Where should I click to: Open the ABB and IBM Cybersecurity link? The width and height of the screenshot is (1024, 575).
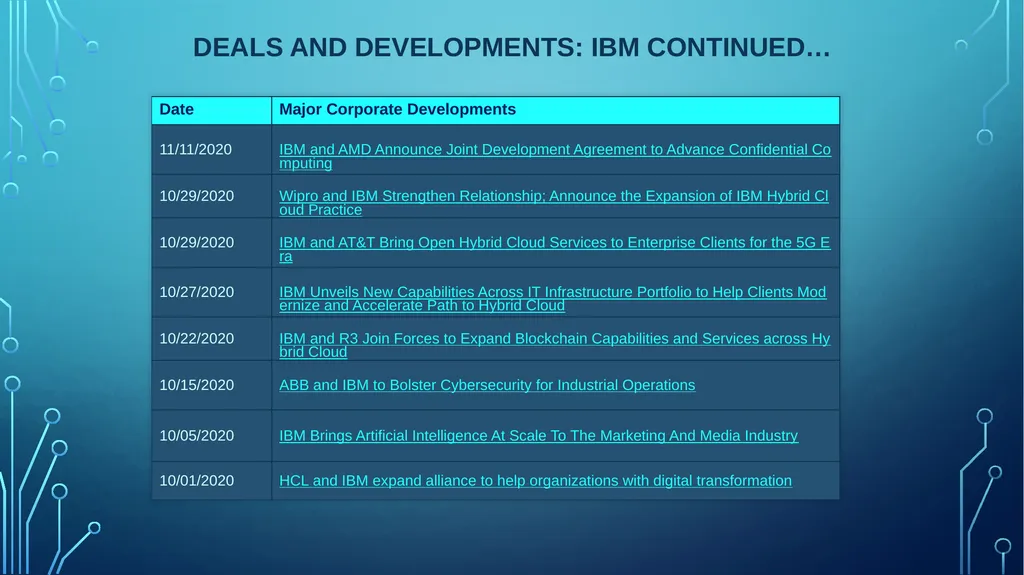click(487, 386)
